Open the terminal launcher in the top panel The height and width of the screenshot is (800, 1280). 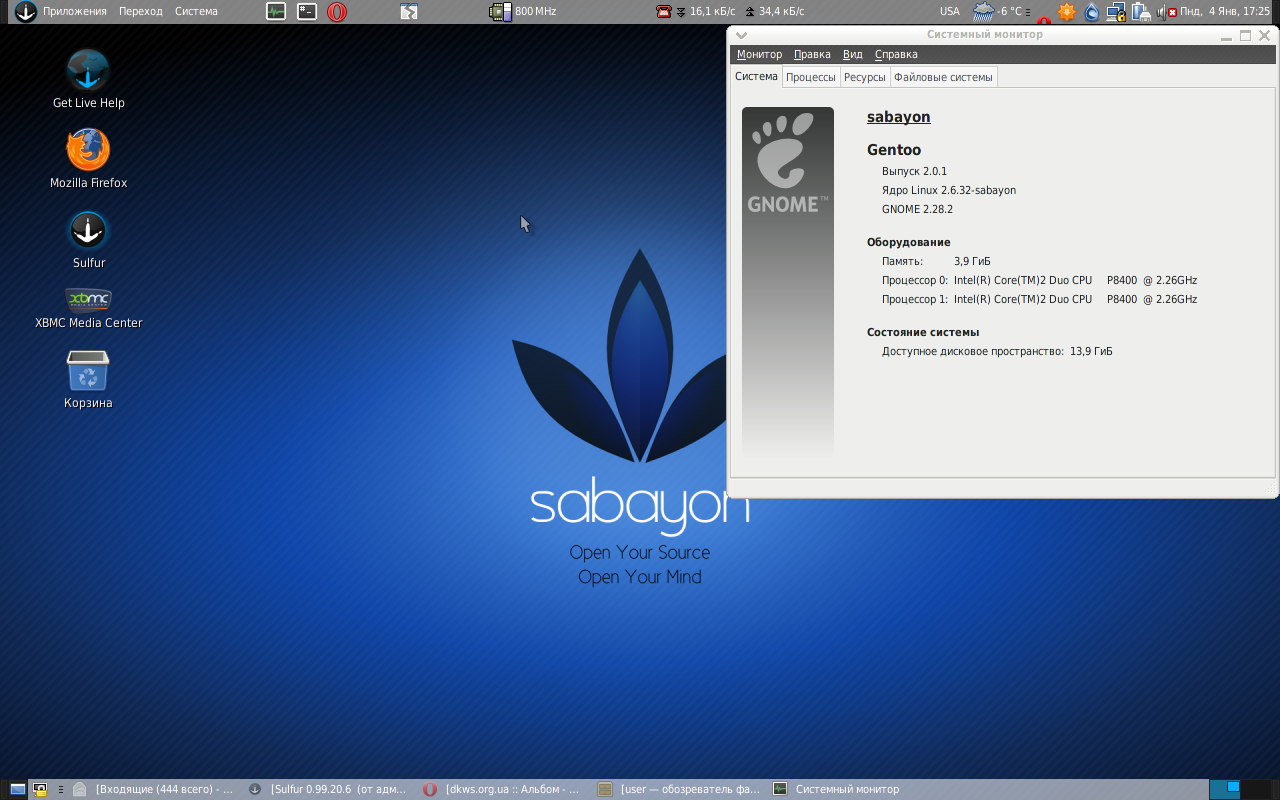[x=307, y=11]
